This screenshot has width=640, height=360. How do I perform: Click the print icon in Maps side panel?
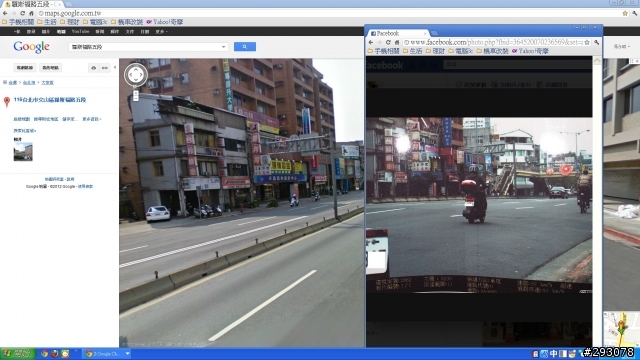[93, 68]
